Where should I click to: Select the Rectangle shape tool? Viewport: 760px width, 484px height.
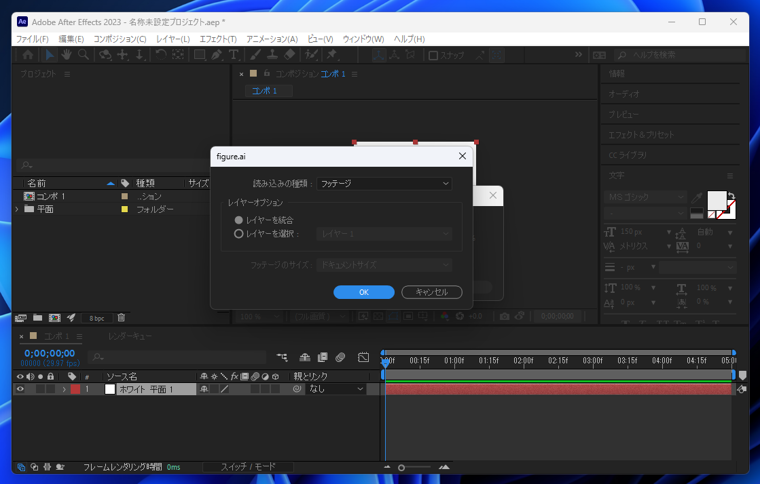[x=199, y=55]
